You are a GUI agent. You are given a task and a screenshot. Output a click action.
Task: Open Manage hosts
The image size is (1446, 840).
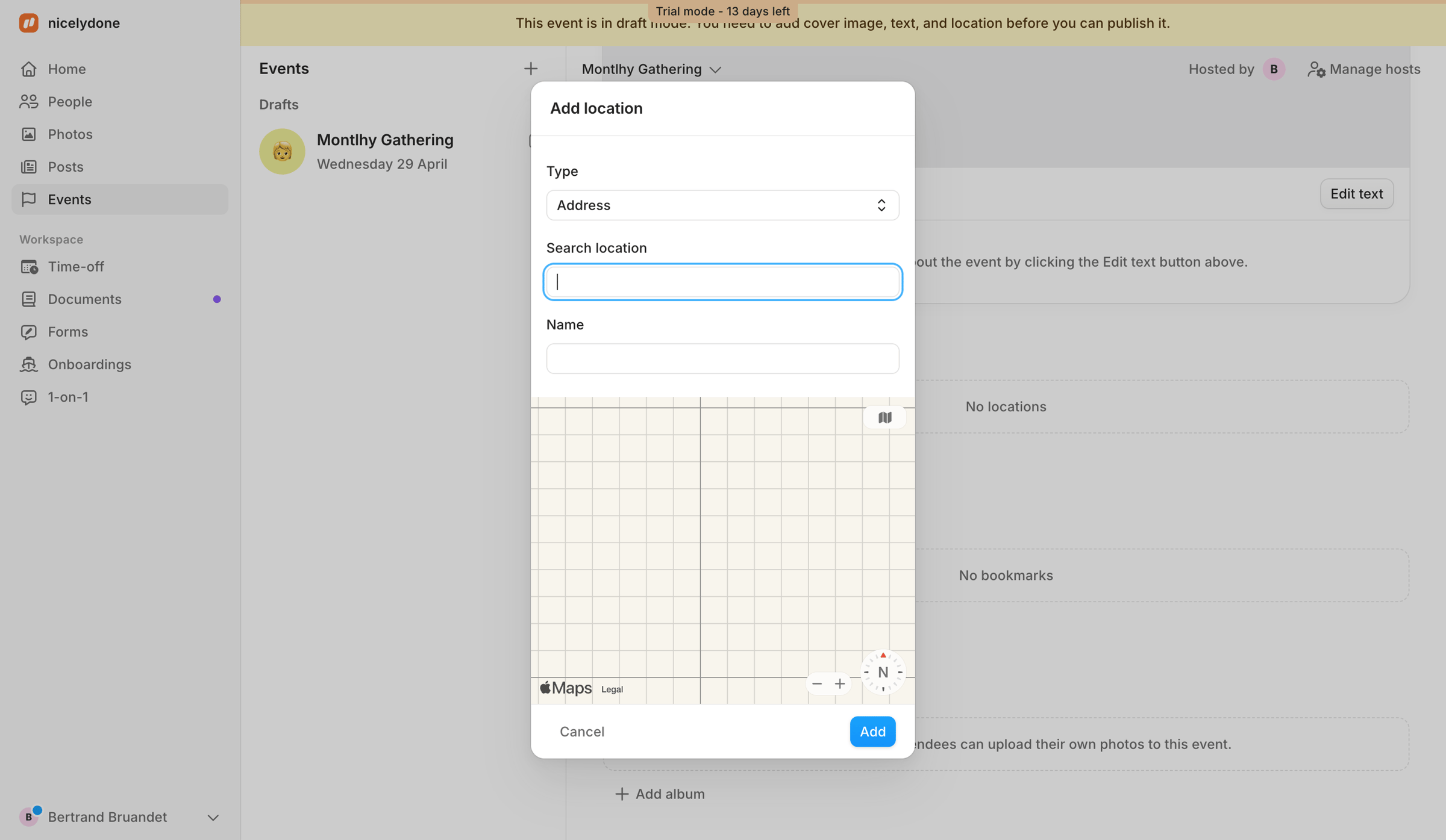[1364, 69]
